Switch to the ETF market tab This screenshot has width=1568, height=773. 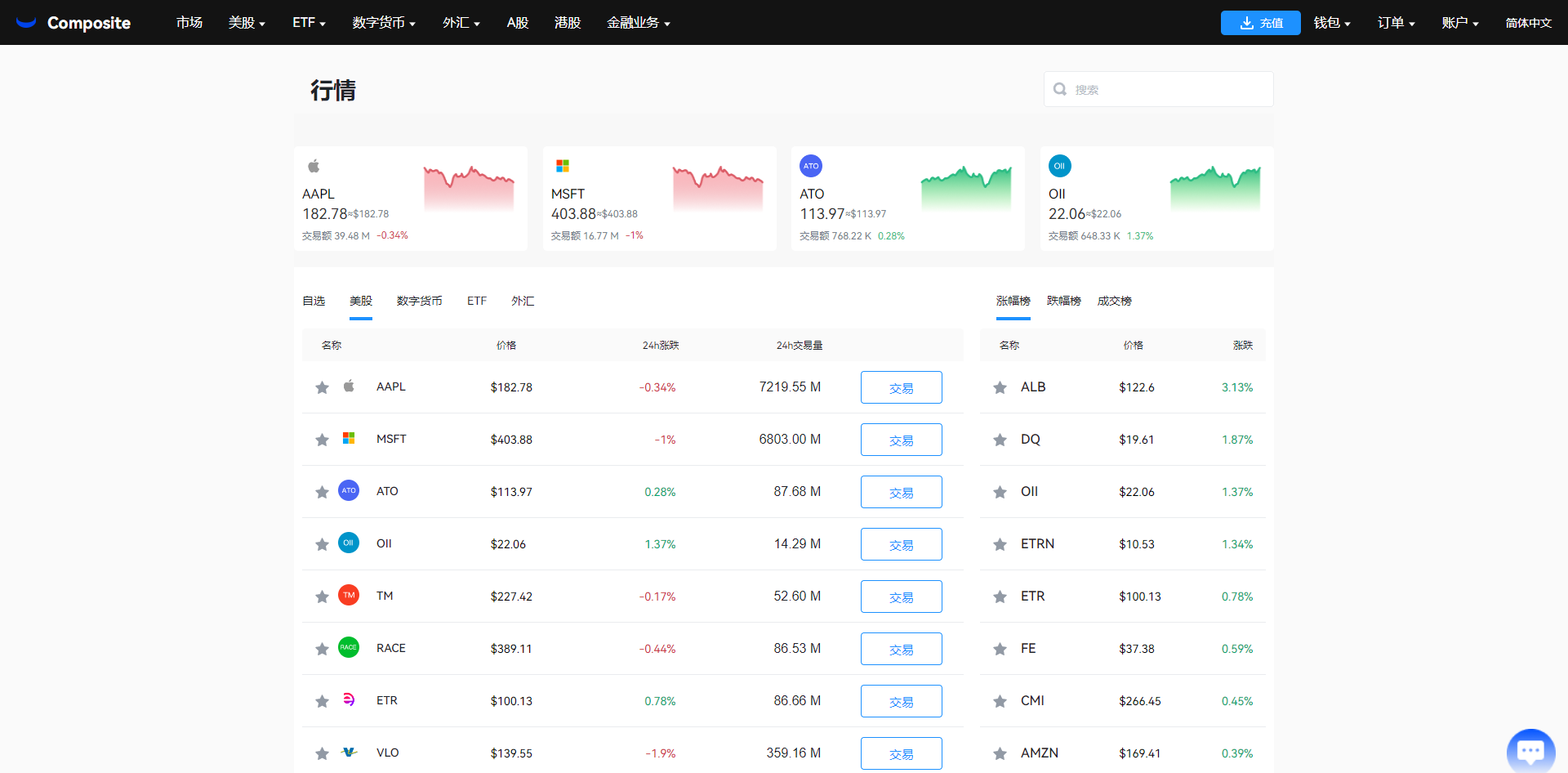[477, 302]
